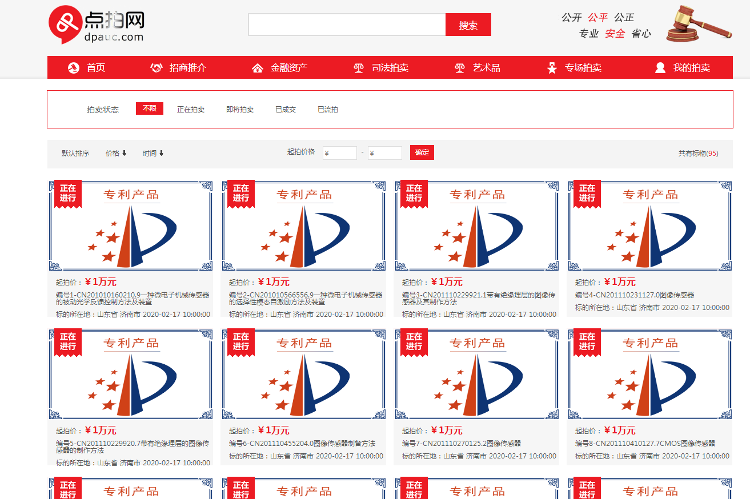This screenshot has width=750, height=499.
Task: Open thumbnail of patent 编号8-CN201110410127.7
Action: click(x=650, y=374)
